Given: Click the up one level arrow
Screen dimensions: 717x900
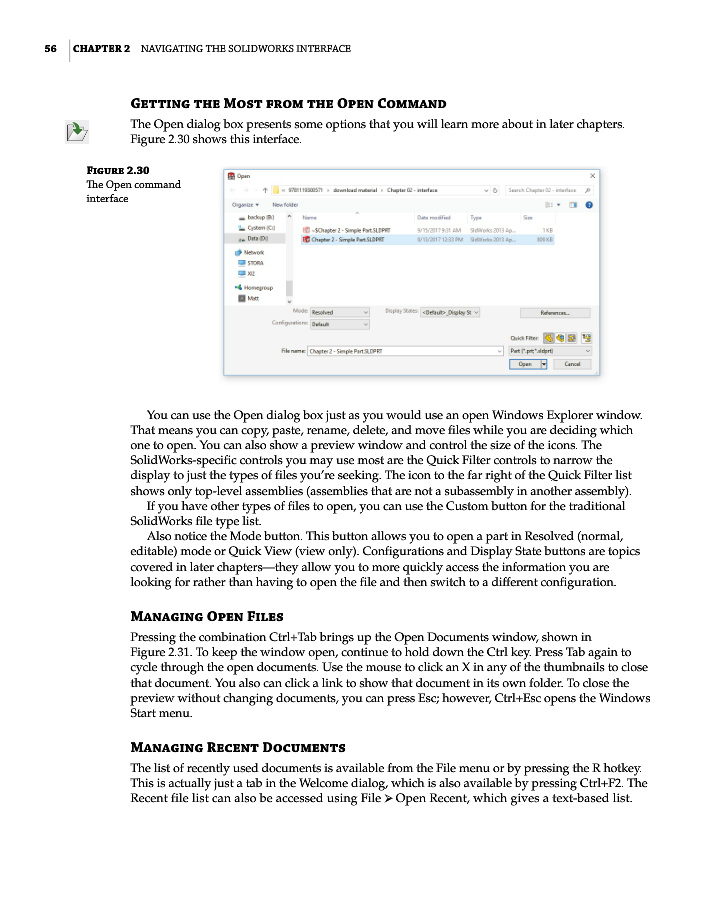Looking at the screenshot, I should click(x=265, y=189).
